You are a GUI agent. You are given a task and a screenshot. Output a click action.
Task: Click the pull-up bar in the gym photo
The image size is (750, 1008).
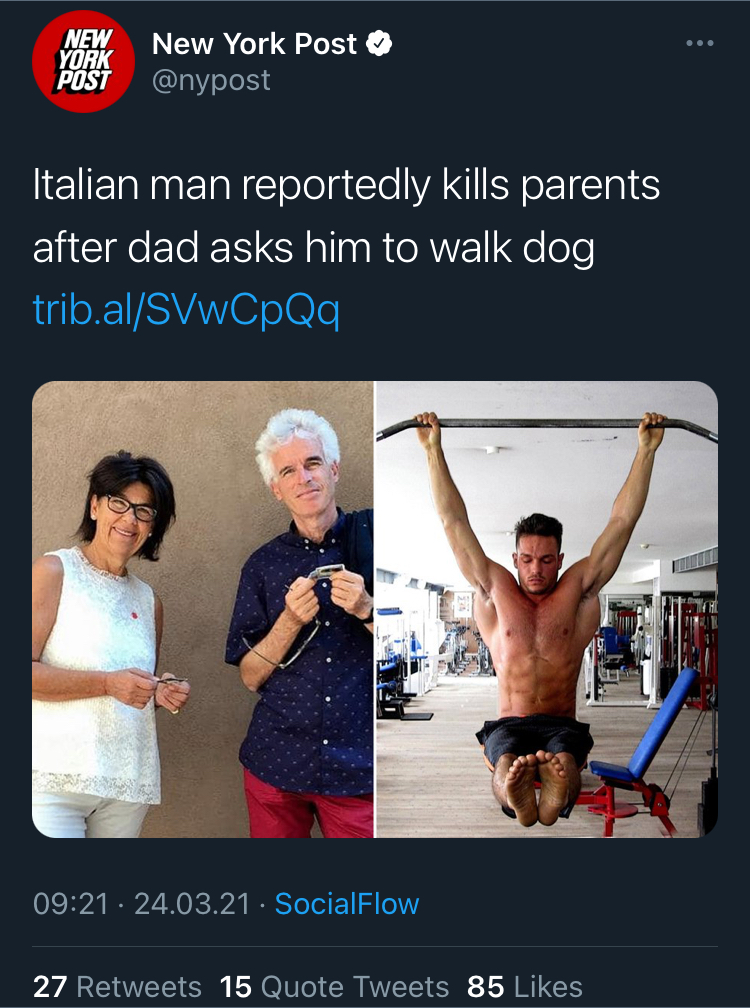[x=547, y=424]
